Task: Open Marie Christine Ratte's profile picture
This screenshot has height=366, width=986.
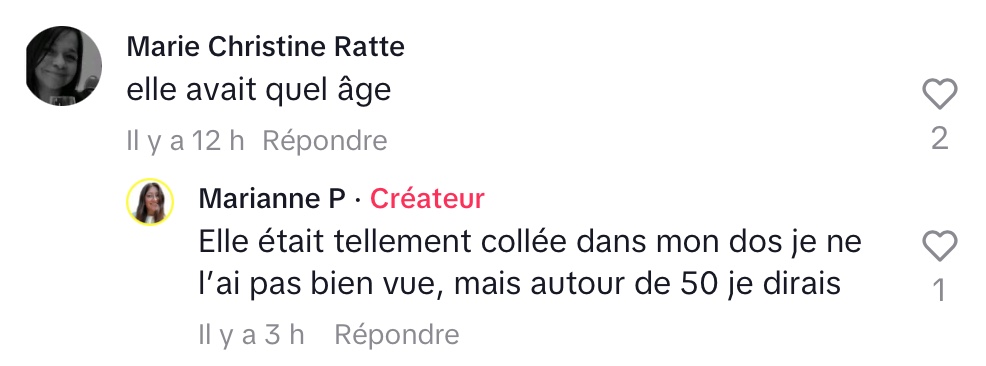Action: 64,65
